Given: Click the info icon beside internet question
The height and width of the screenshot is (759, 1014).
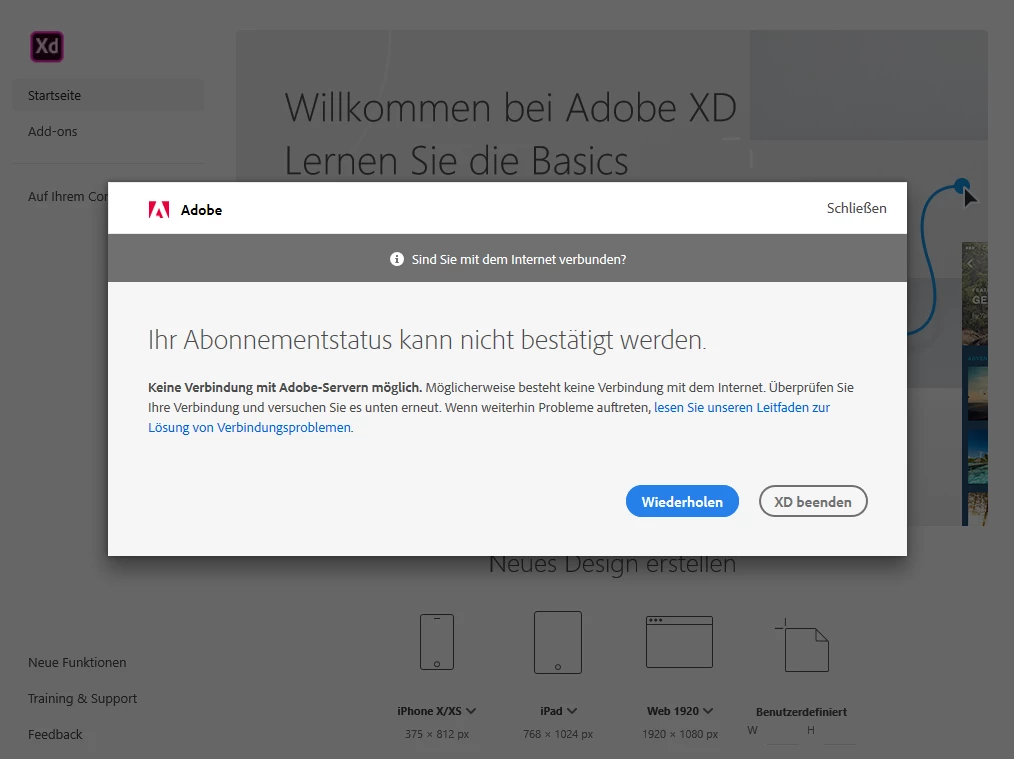Looking at the screenshot, I should pyautogui.click(x=396, y=259).
